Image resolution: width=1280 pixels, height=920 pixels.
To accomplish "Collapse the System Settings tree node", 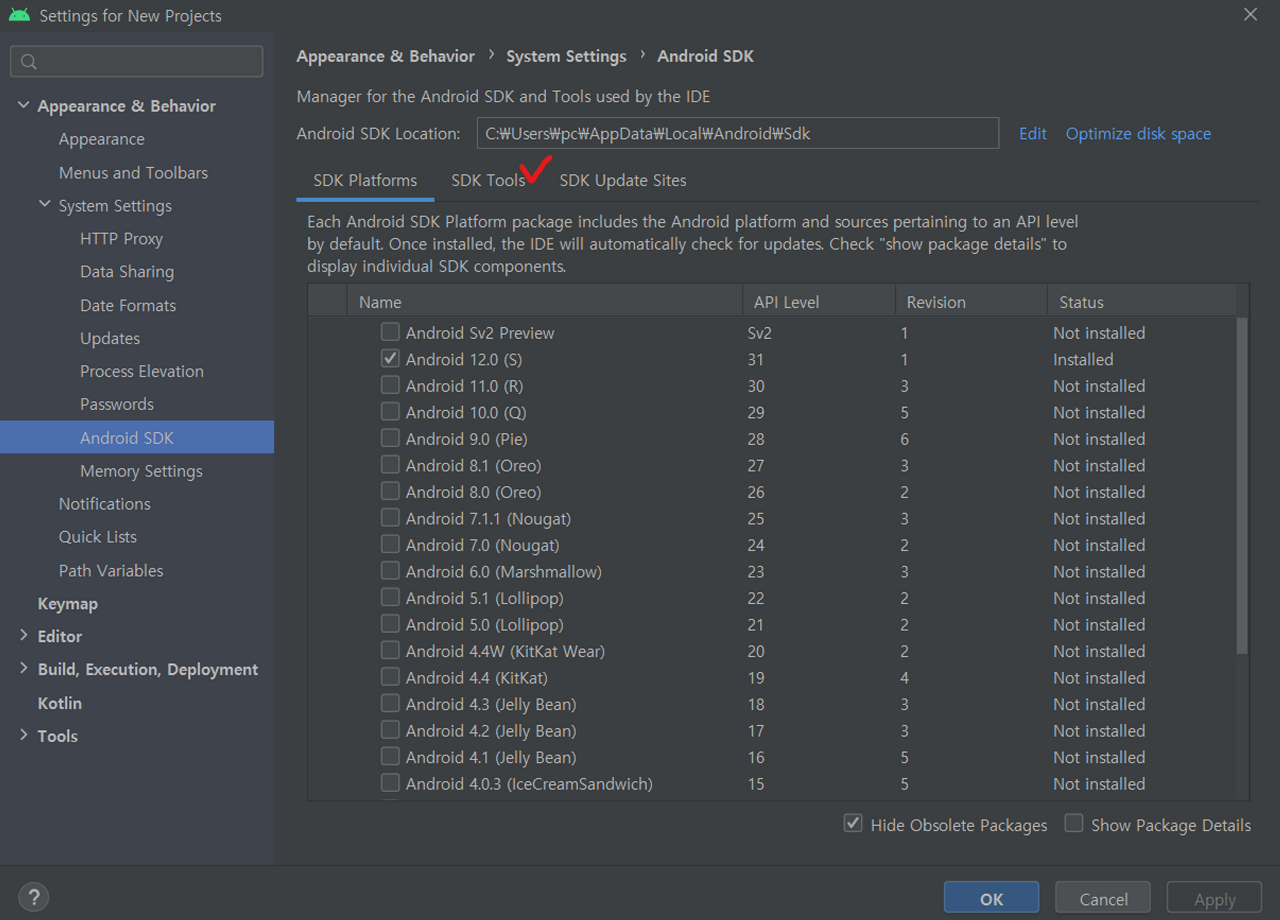I will tap(44, 205).
